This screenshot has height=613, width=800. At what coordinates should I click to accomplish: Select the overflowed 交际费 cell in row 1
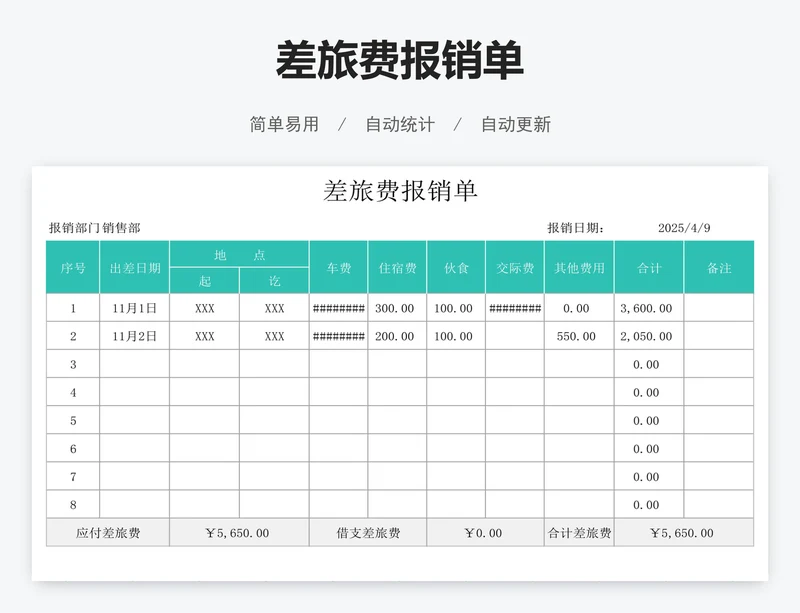[515, 308]
